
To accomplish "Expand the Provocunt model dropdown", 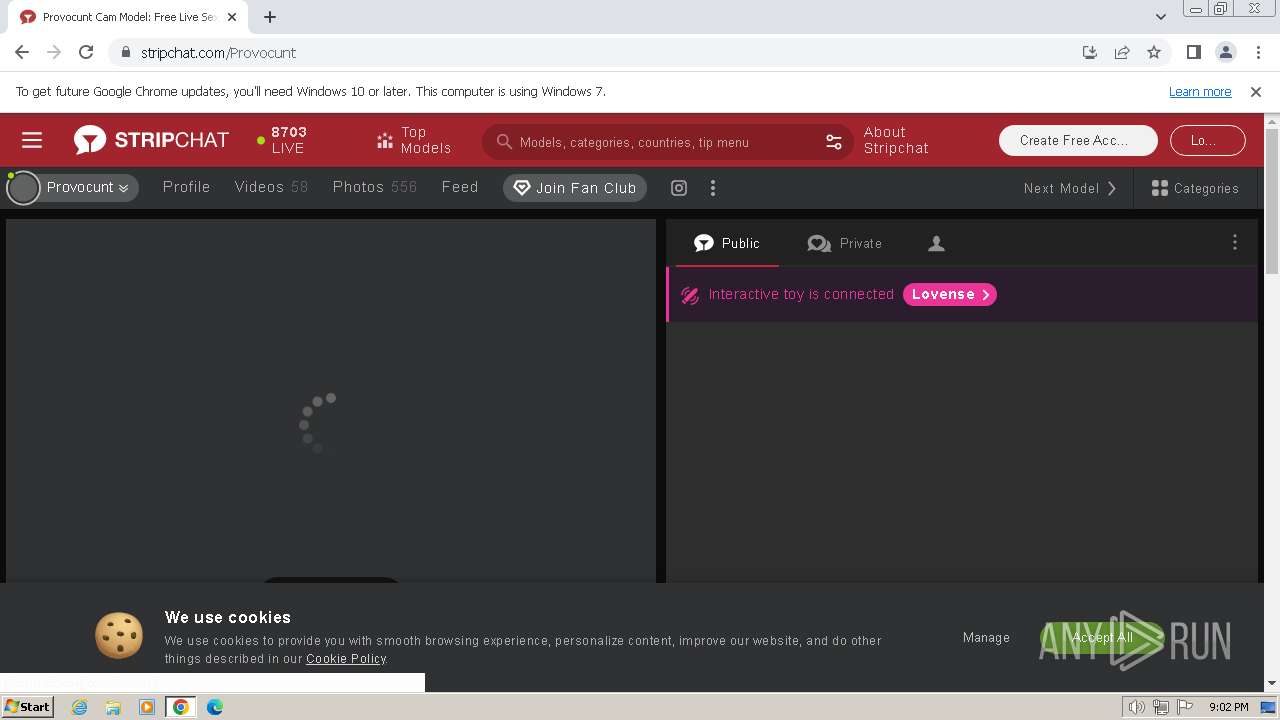I will pos(87,187).
